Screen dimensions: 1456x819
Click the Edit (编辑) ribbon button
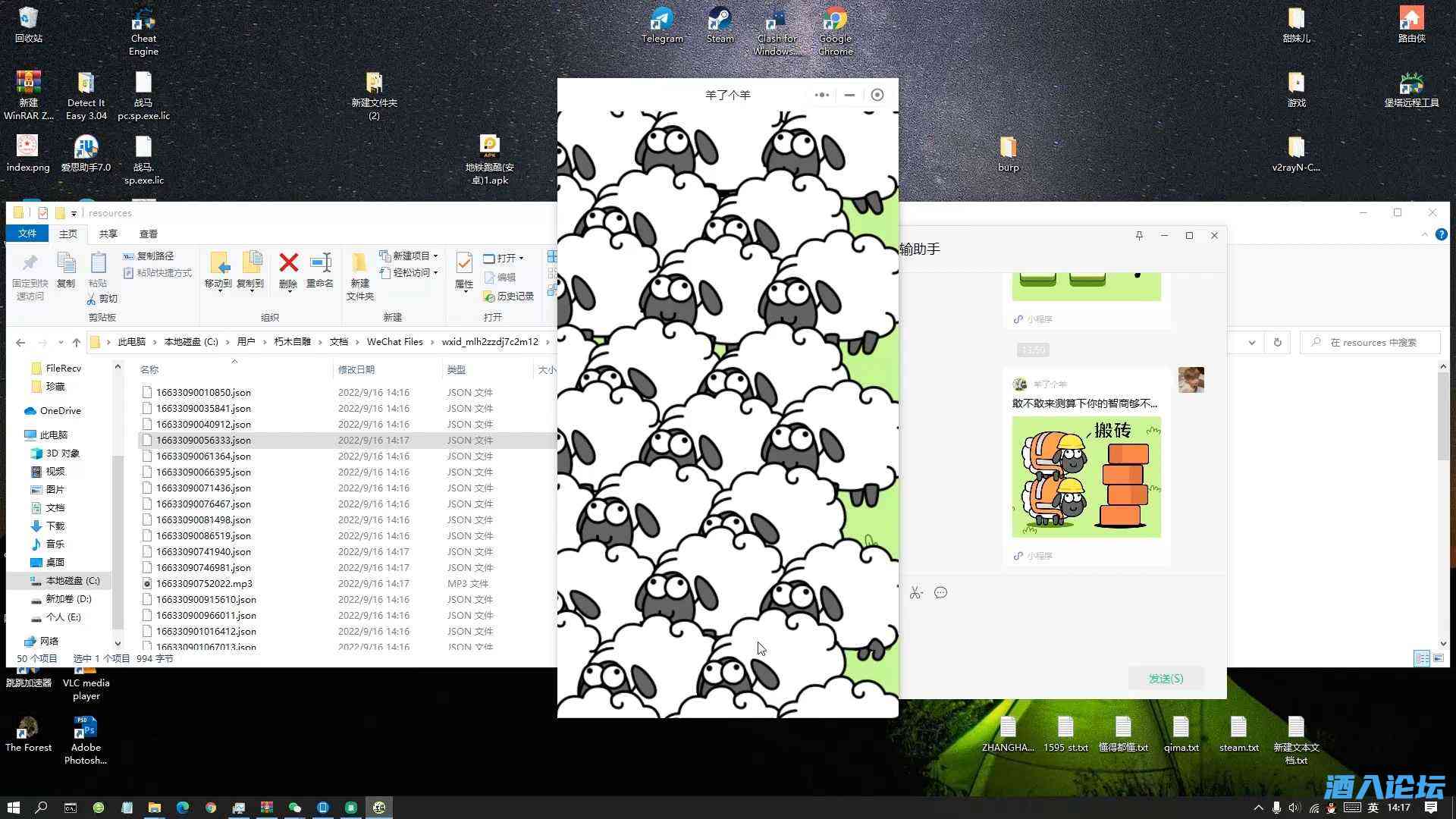(500, 278)
